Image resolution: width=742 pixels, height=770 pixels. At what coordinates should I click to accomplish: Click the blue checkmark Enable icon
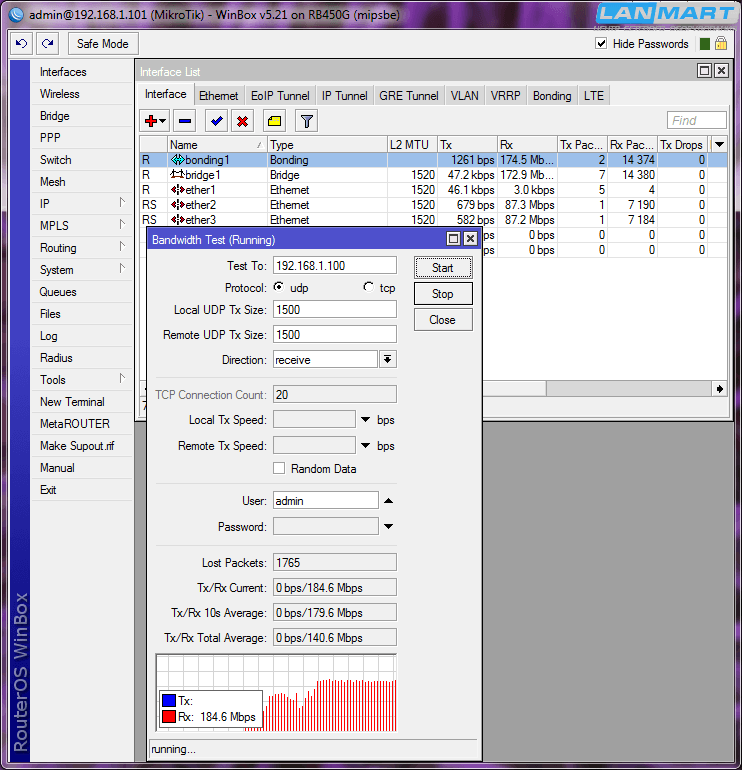tap(217, 121)
